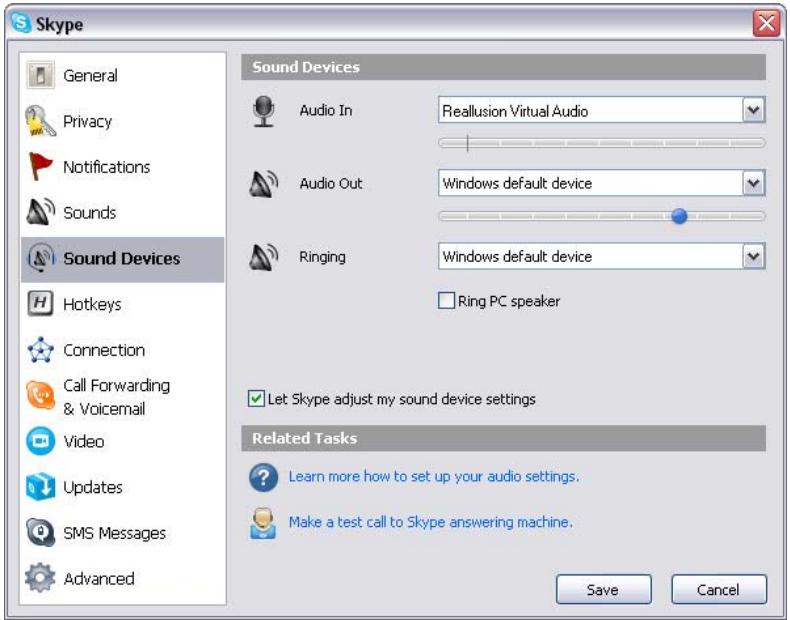
Task: Click the Hotkeys H key icon
Action: tap(40, 304)
